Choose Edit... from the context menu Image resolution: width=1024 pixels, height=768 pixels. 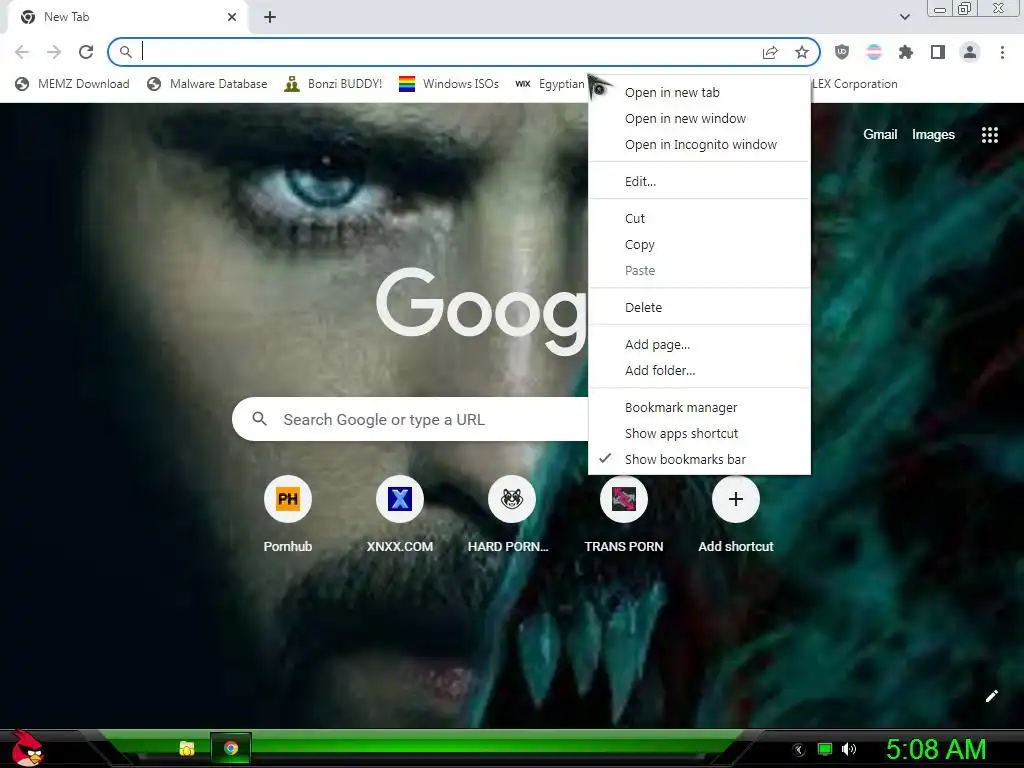coord(699,182)
